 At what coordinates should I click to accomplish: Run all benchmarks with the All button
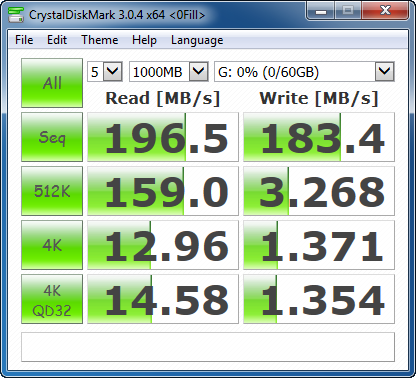click(x=52, y=83)
